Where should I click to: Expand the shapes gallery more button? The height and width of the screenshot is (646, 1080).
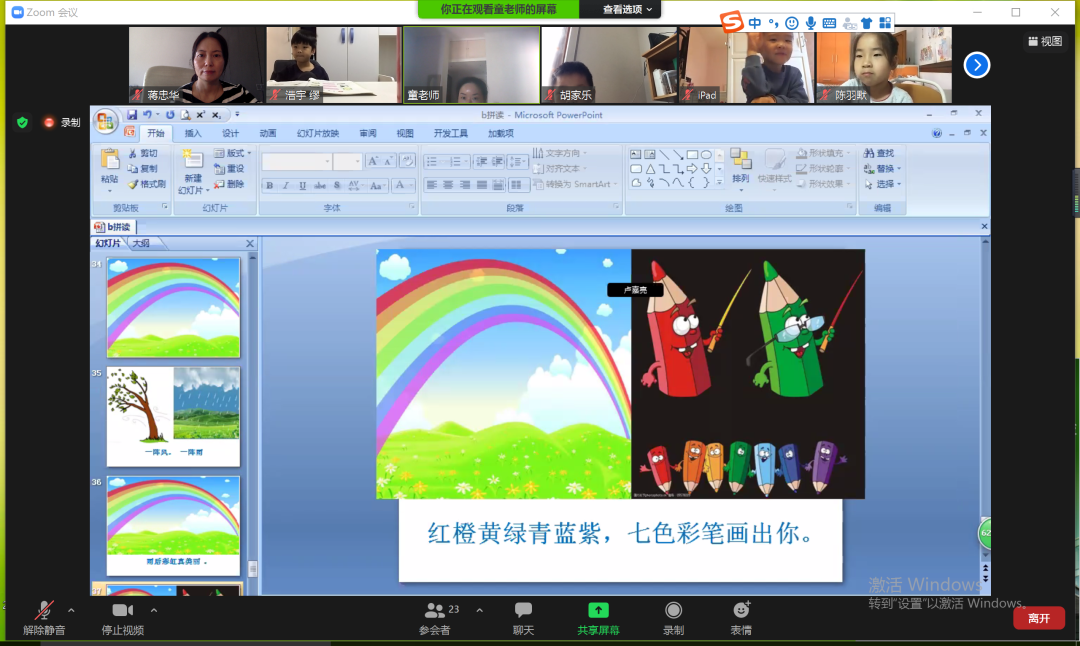click(719, 183)
